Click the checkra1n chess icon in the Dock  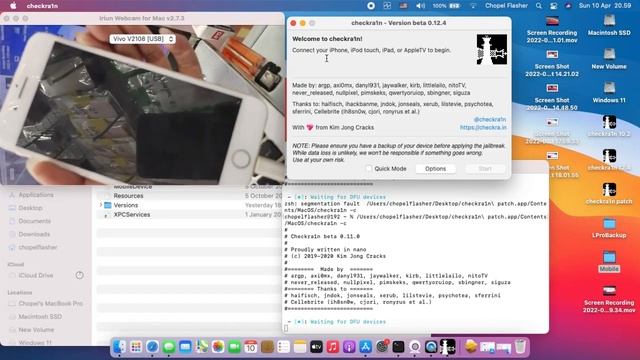pos(448,347)
